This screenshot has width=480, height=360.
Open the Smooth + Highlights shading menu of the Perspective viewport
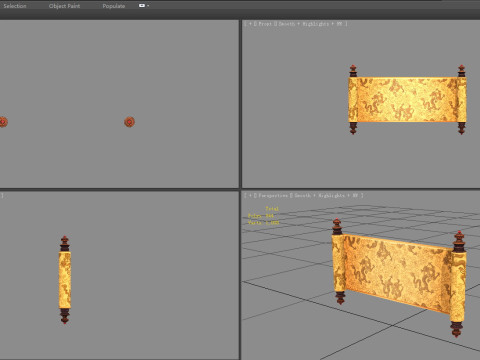pyautogui.click(x=326, y=196)
